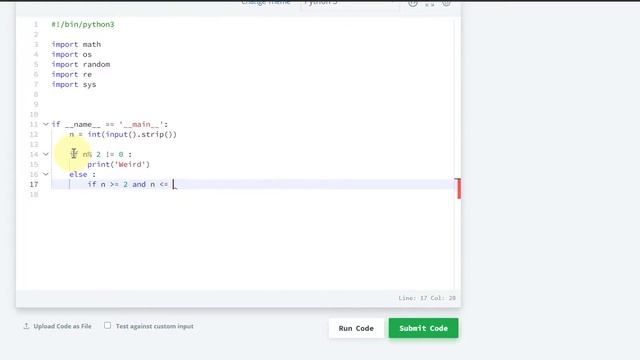
Task: Place cursor in 'if n >= 2 and n <=' line
Action: pos(128,184)
